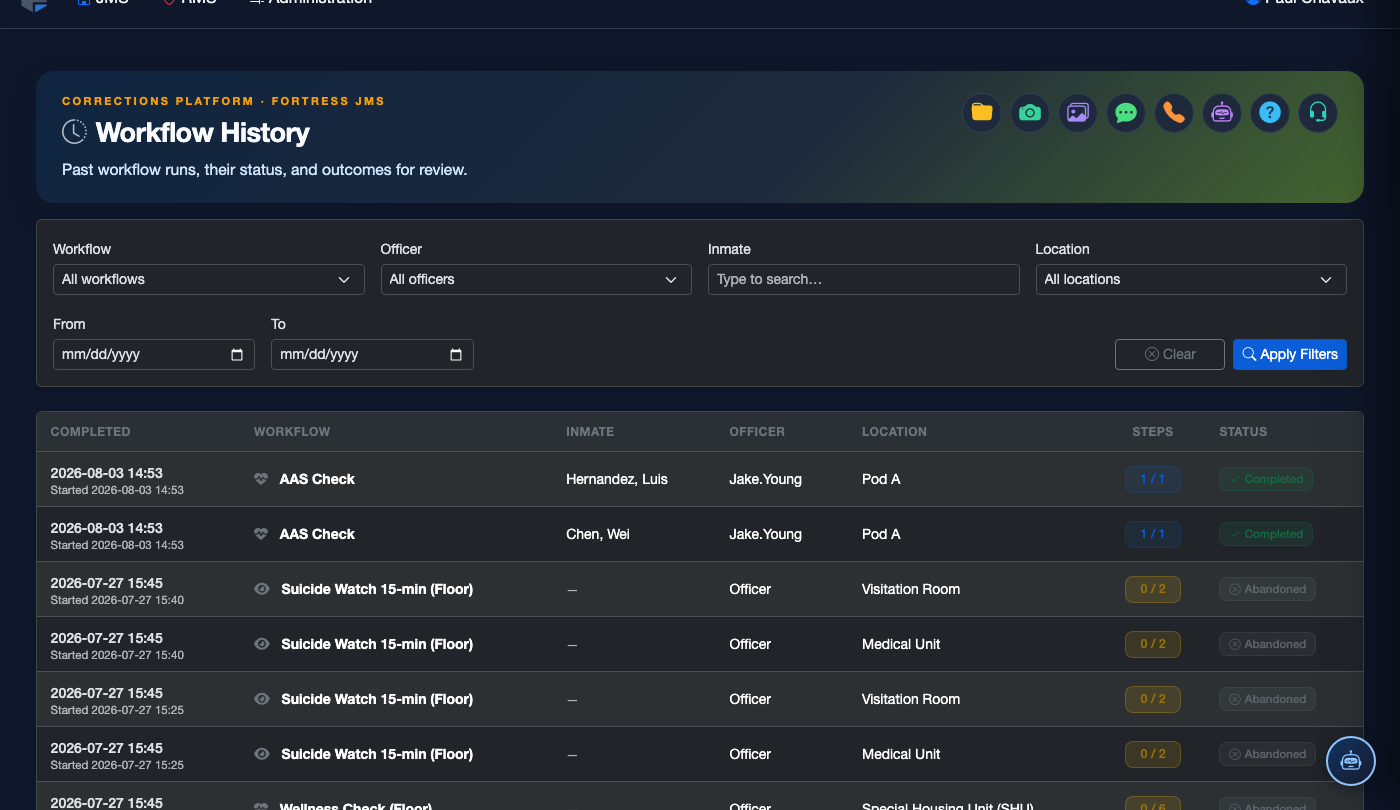1400x810 pixels.
Task: Click the blue help question-mark icon
Action: pos(1270,112)
